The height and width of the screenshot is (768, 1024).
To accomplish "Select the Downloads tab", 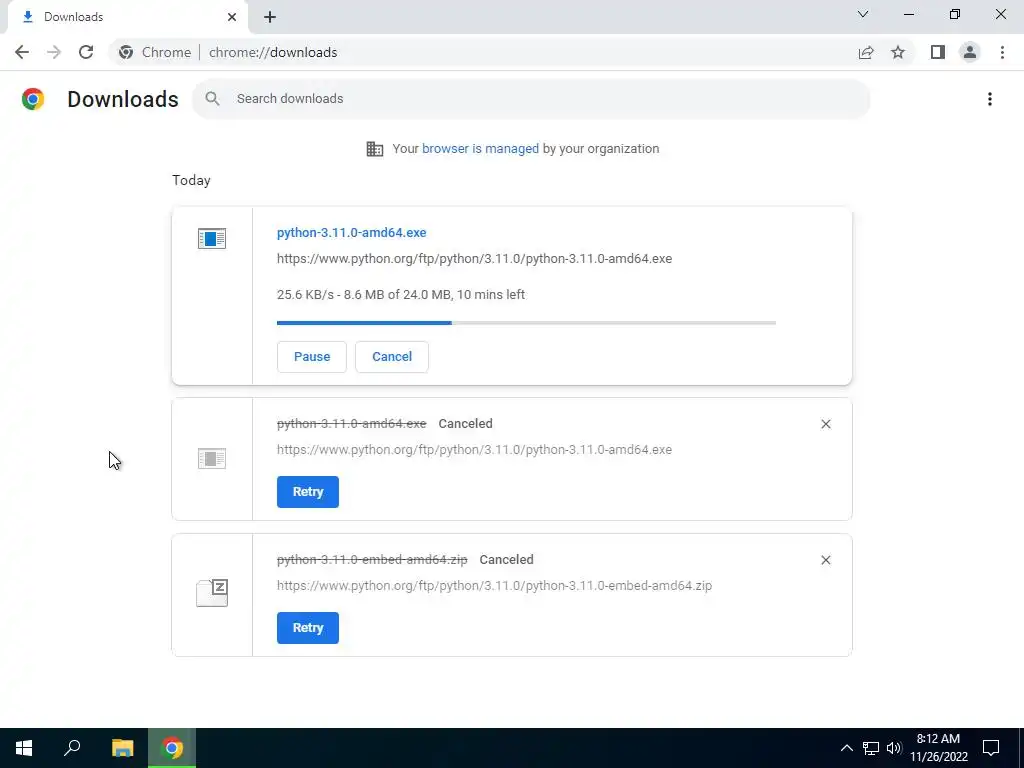I will click(x=127, y=17).
